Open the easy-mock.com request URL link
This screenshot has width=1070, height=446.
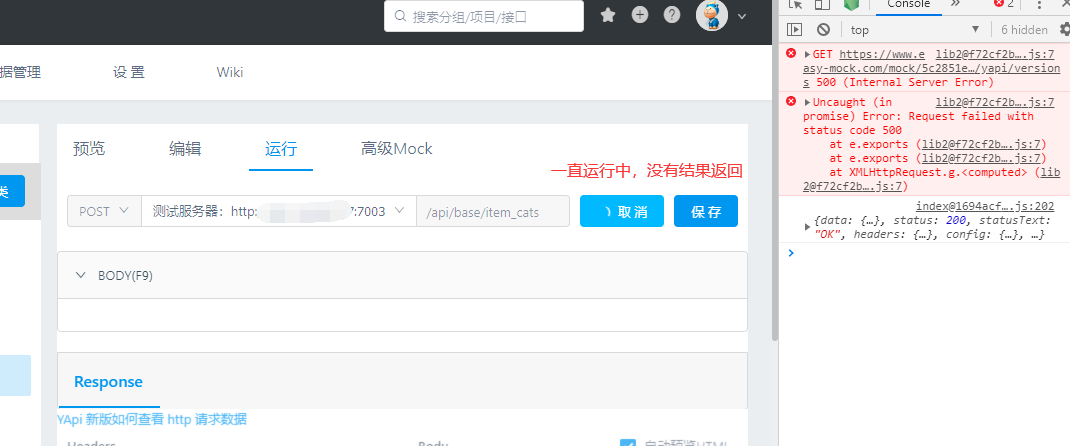(x=931, y=68)
